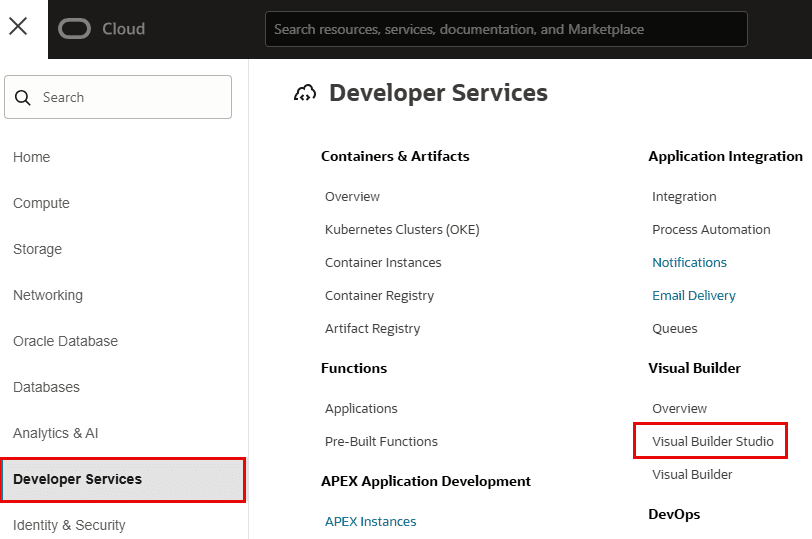Image resolution: width=812 pixels, height=539 pixels.
Task: Click DevOps section heading
Action: [x=674, y=514]
